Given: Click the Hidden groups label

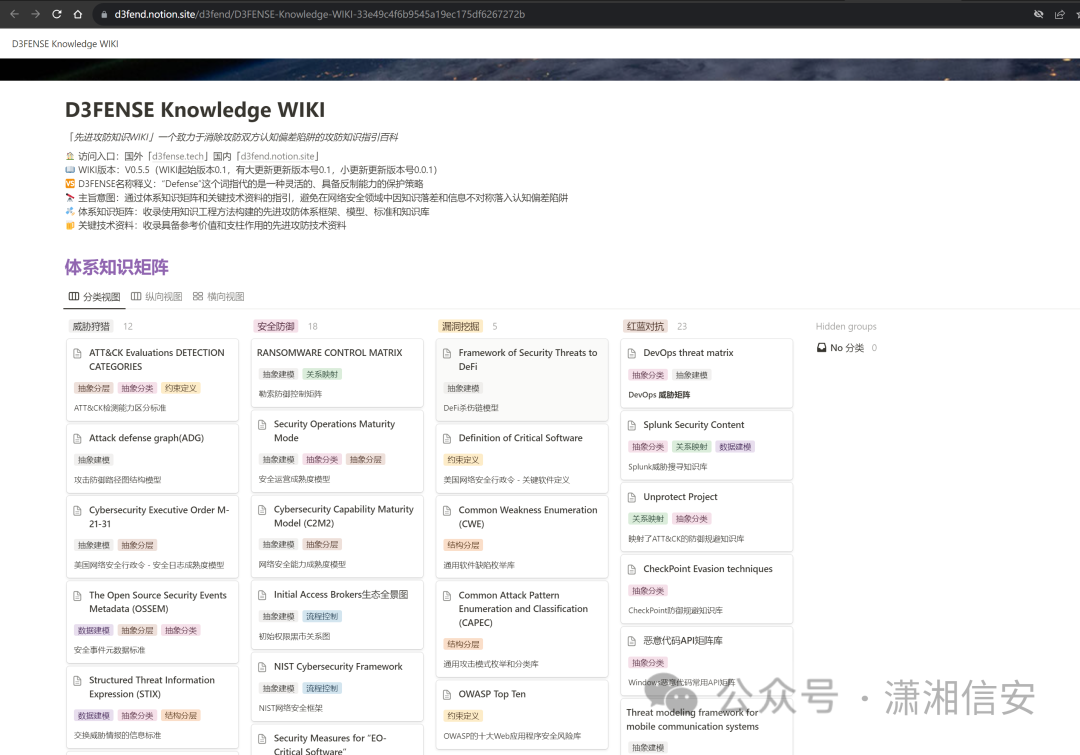Looking at the screenshot, I should click(x=846, y=327).
